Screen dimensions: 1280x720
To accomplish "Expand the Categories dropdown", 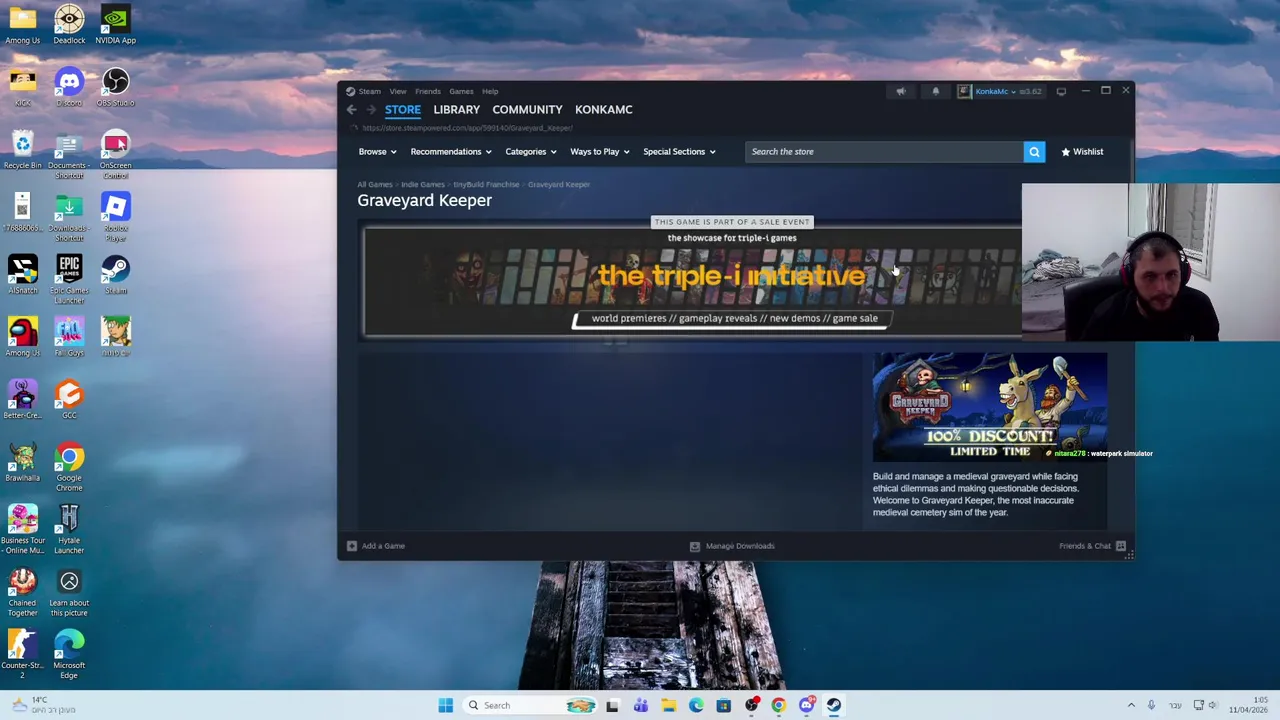I will coord(531,152).
